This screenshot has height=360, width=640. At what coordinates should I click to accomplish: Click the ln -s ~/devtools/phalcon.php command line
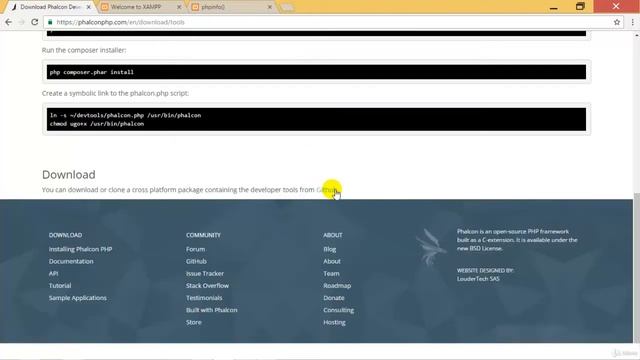(125, 116)
